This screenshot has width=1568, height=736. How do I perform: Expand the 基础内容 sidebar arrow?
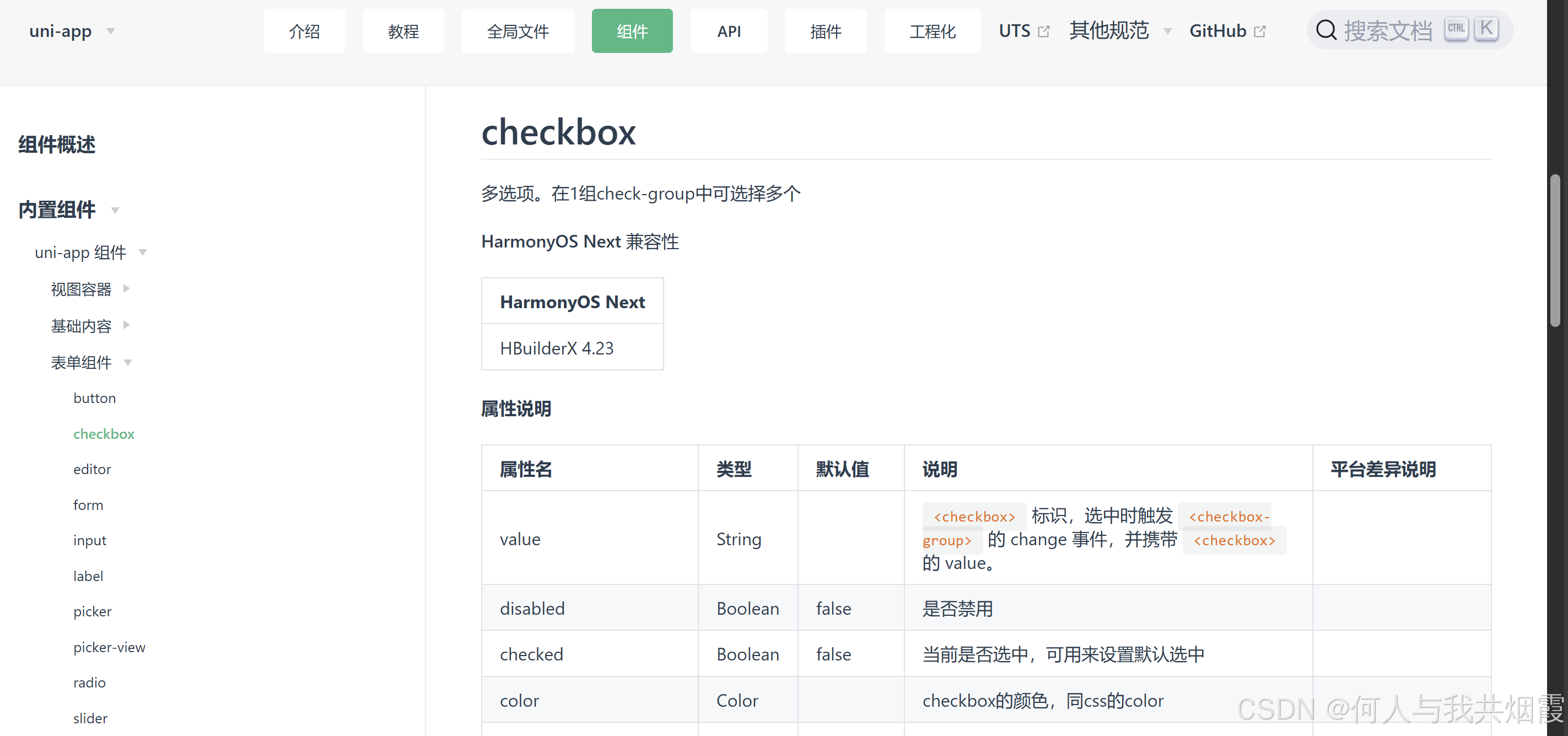tap(127, 325)
